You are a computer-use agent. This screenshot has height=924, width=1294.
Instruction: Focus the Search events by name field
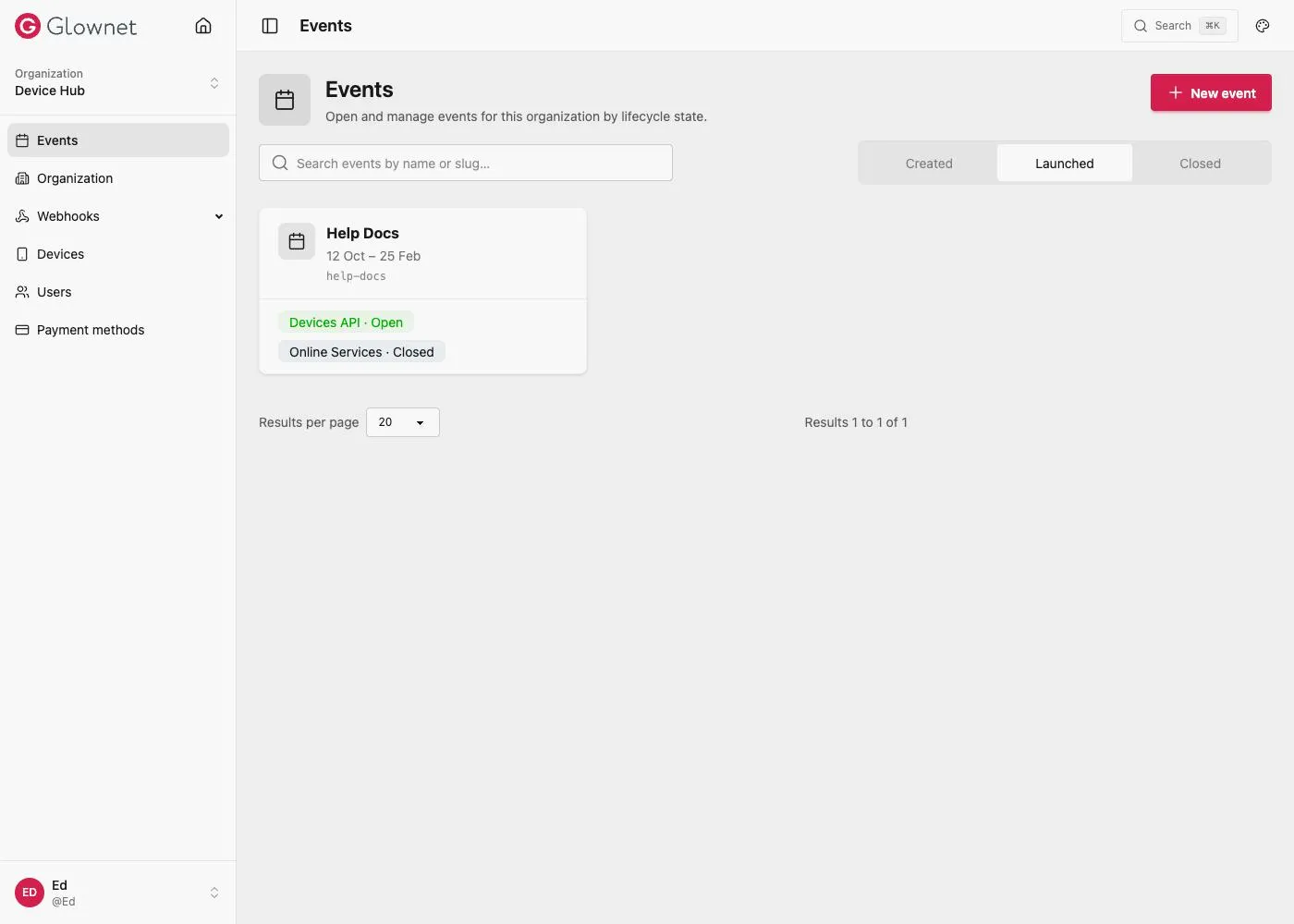pyautogui.click(x=466, y=163)
